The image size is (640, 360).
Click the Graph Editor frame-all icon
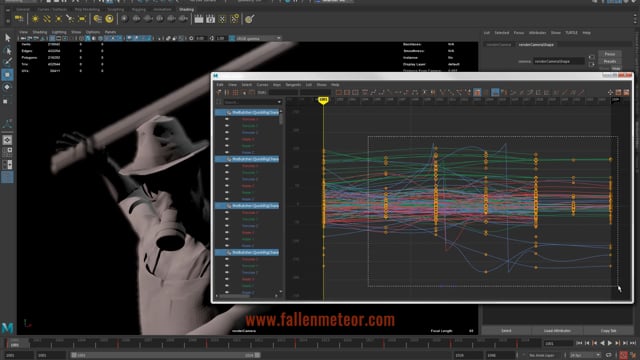(339, 93)
